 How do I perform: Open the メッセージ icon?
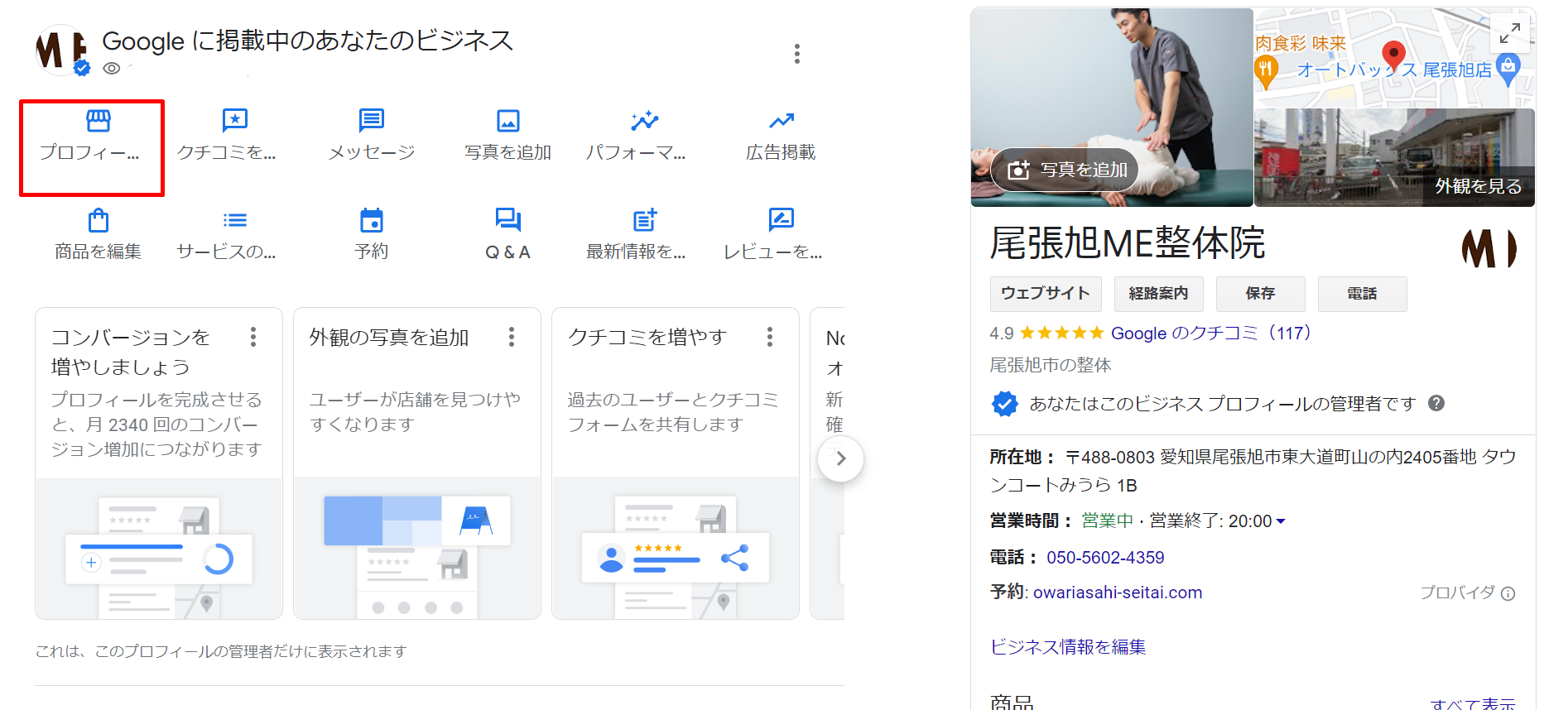(372, 121)
